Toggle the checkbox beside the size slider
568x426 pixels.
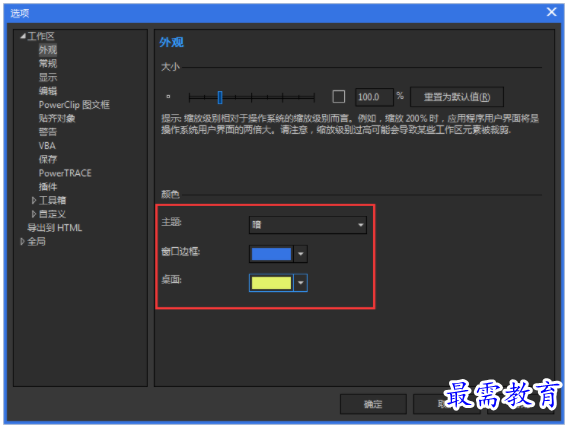coord(338,97)
